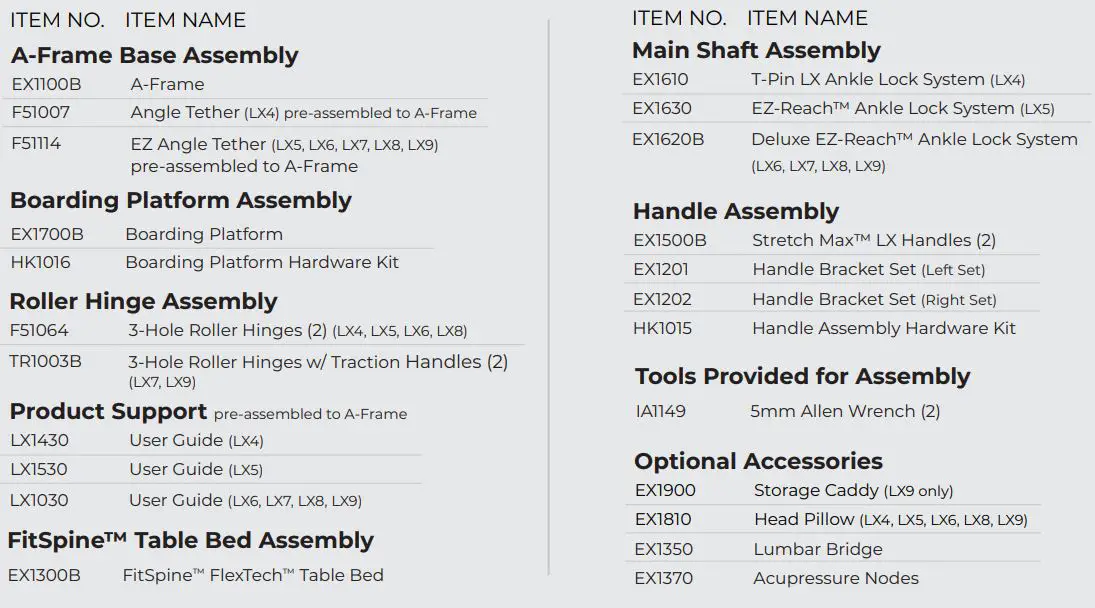Click the A-Frame Base Assembly heading
1095x608 pixels.
pyautogui.click(x=155, y=55)
